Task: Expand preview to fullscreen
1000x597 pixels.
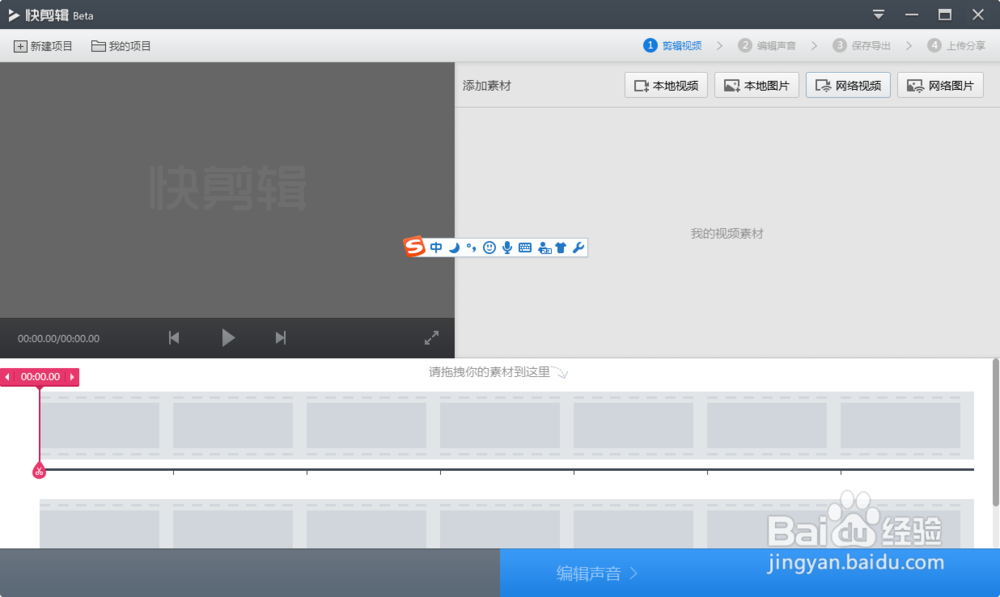Action: [x=432, y=337]
